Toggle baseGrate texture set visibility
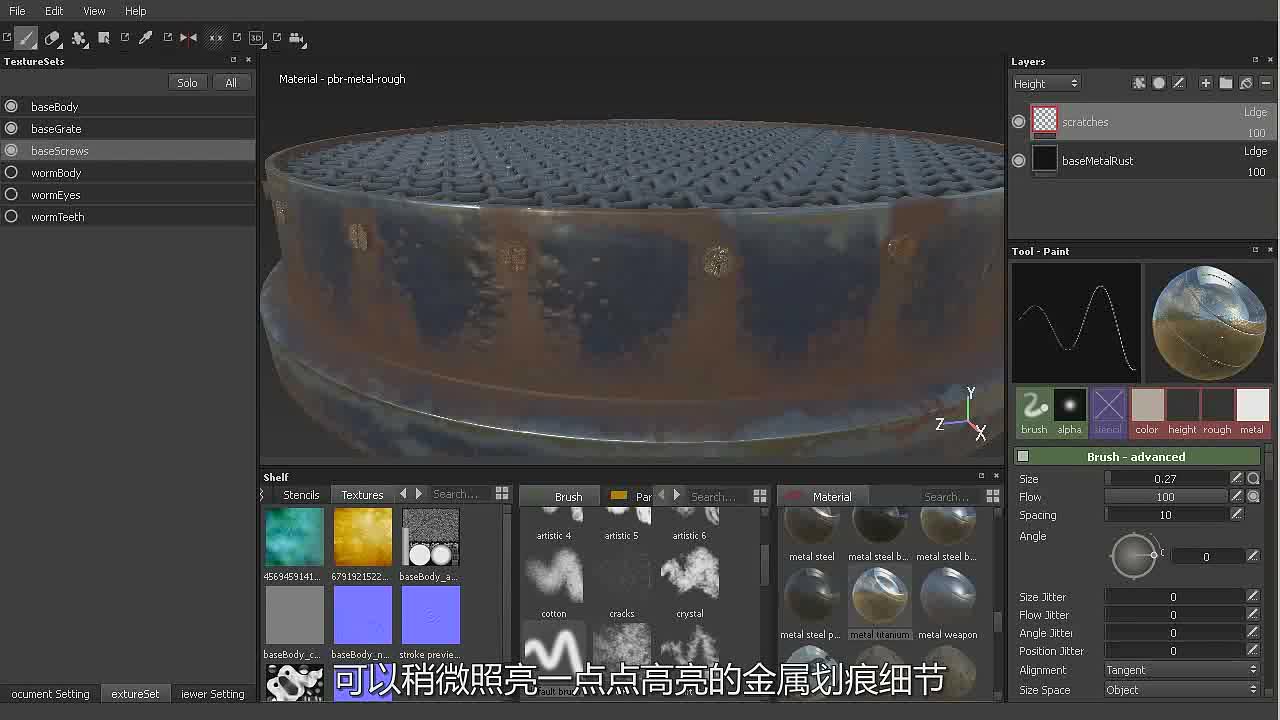This screenshot has width=1280, height=720. coord(11,128)
